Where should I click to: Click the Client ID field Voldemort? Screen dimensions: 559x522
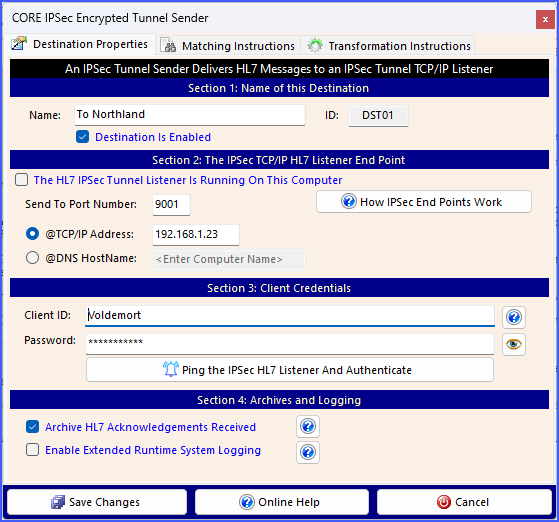pos(290,316)
